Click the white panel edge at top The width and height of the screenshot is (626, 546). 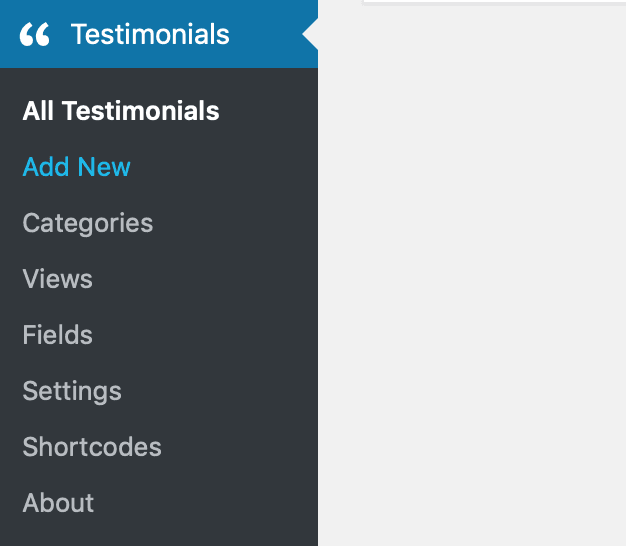point(494,2)
